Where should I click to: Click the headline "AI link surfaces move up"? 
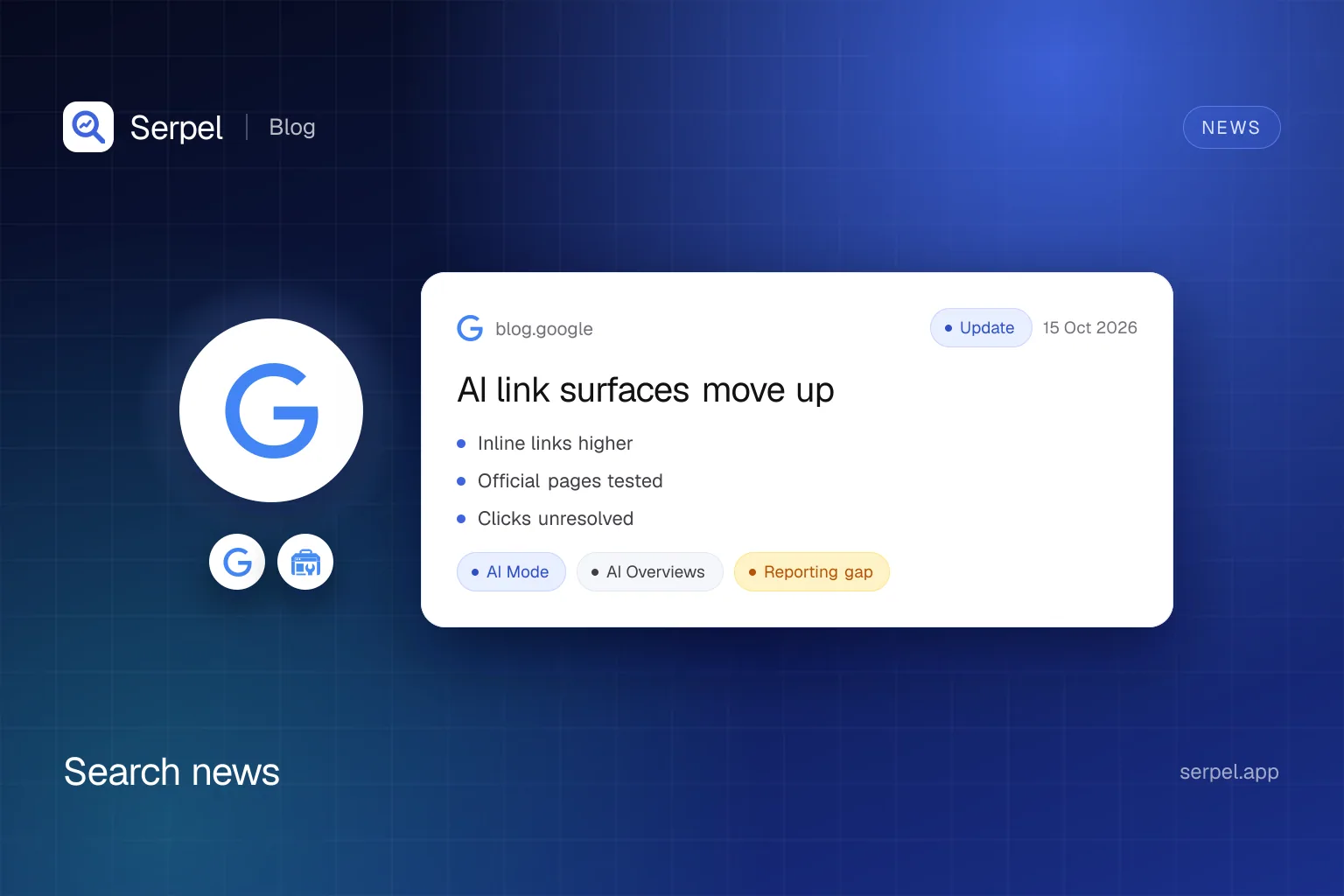(x=646, y=389)
